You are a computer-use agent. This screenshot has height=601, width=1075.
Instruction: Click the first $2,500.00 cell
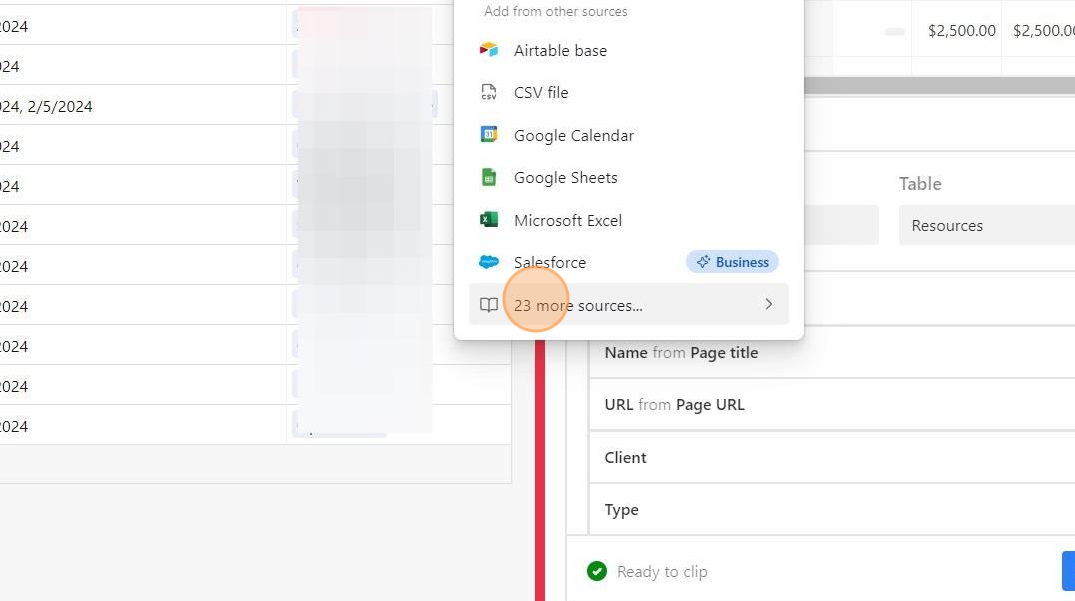tap(956, 31)
